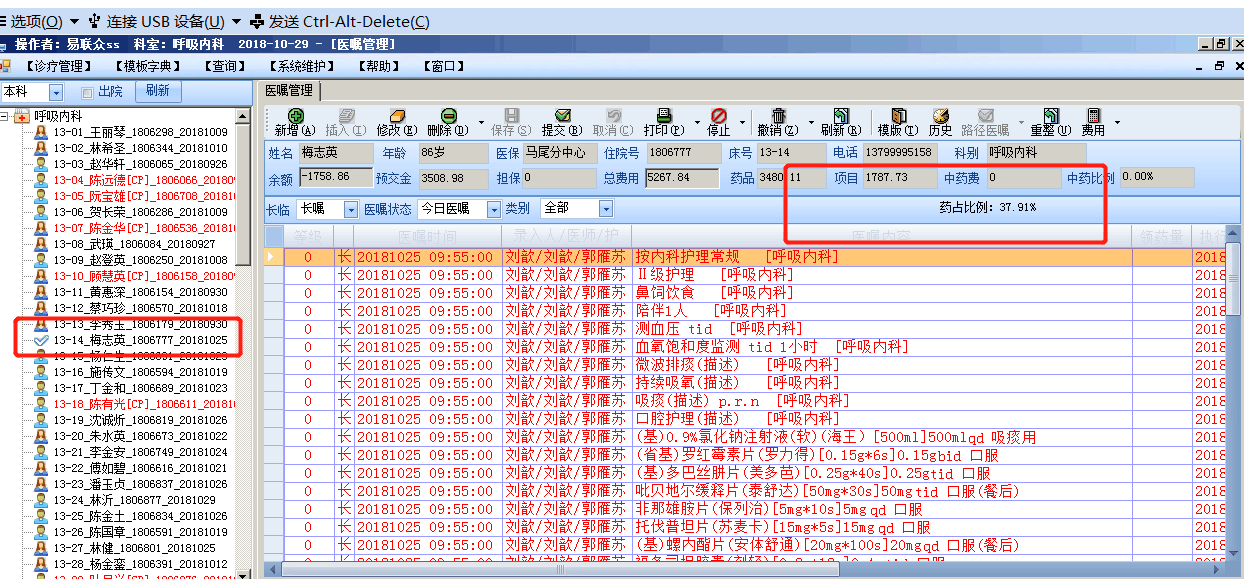1244x579 pixels.
Task: Click the 停止 (stop) red circle icon
Action: click(719, 116)
